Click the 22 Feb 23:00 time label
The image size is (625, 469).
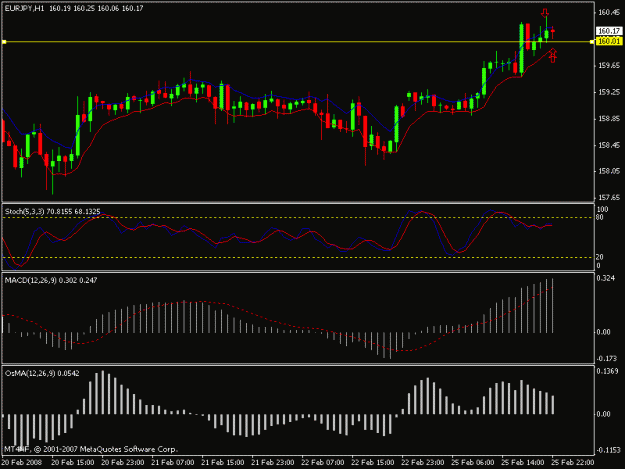click(x=423, y=462)
